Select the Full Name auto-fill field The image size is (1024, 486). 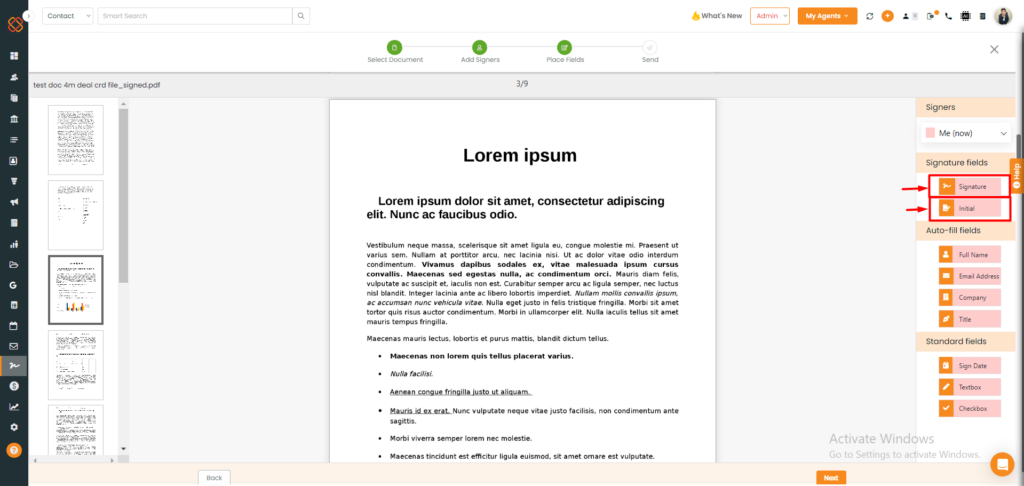[969, 255]
